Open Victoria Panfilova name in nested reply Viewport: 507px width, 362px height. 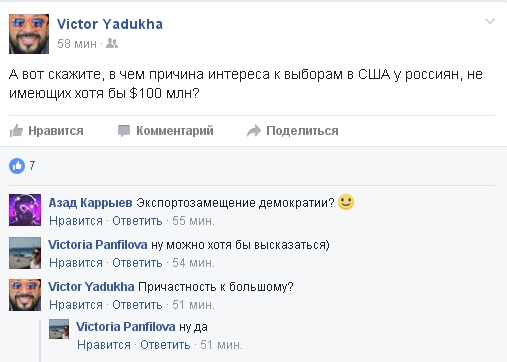[126, 327]
